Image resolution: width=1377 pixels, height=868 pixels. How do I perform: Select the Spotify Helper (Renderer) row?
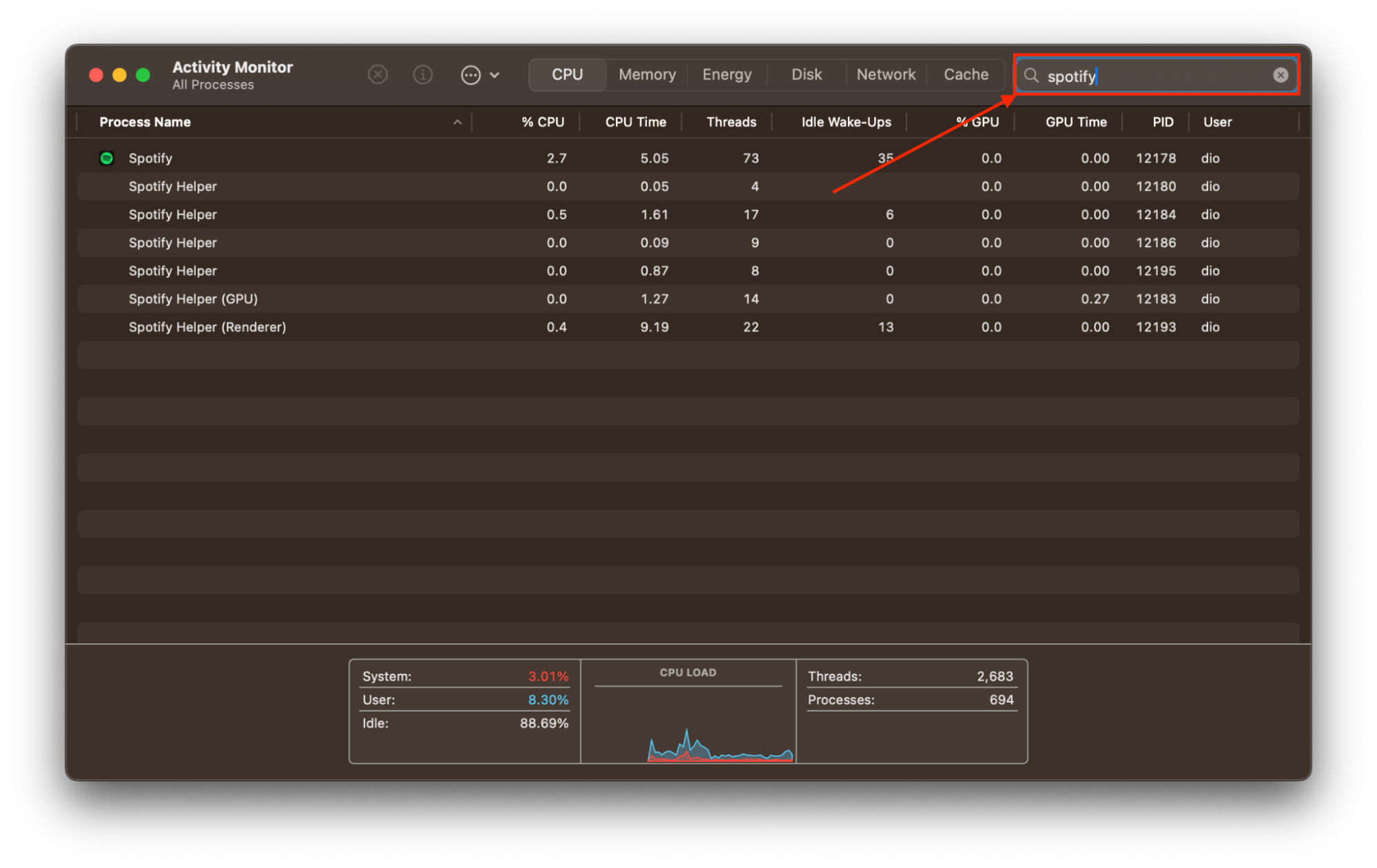[688, 327]
